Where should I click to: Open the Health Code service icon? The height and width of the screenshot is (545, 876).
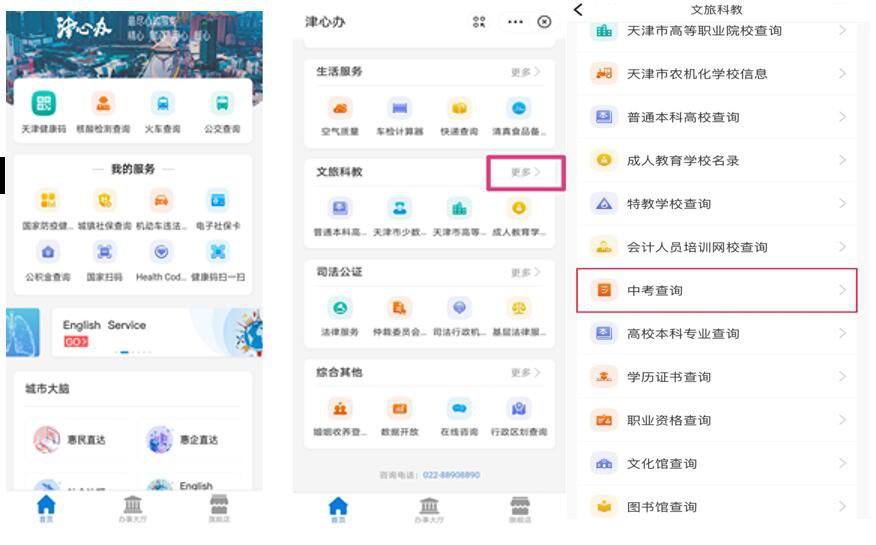point(161,252)
